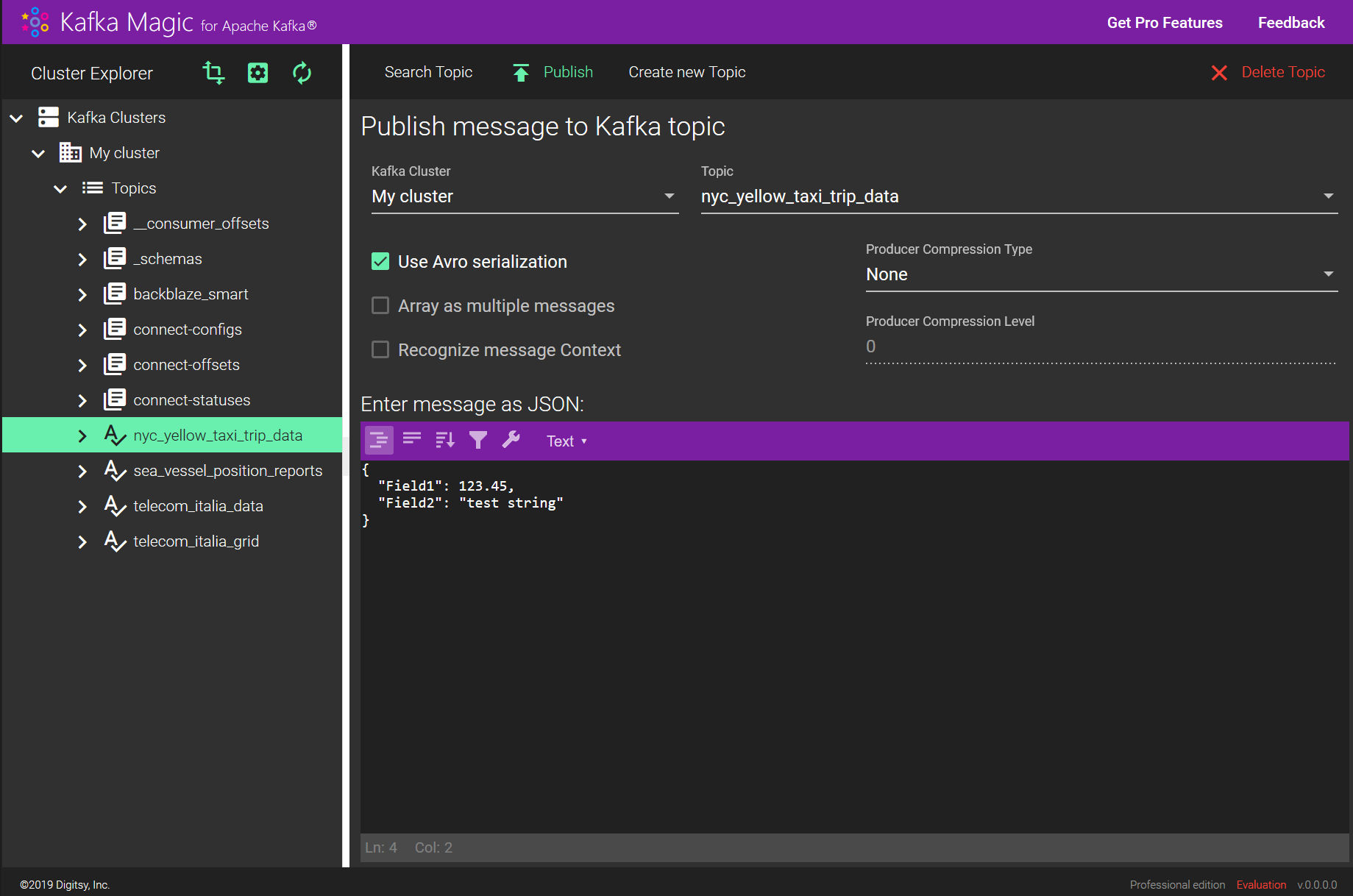1353x896 pixels.
Task: Switch to Search Topic tab
Action: point(428,72)
